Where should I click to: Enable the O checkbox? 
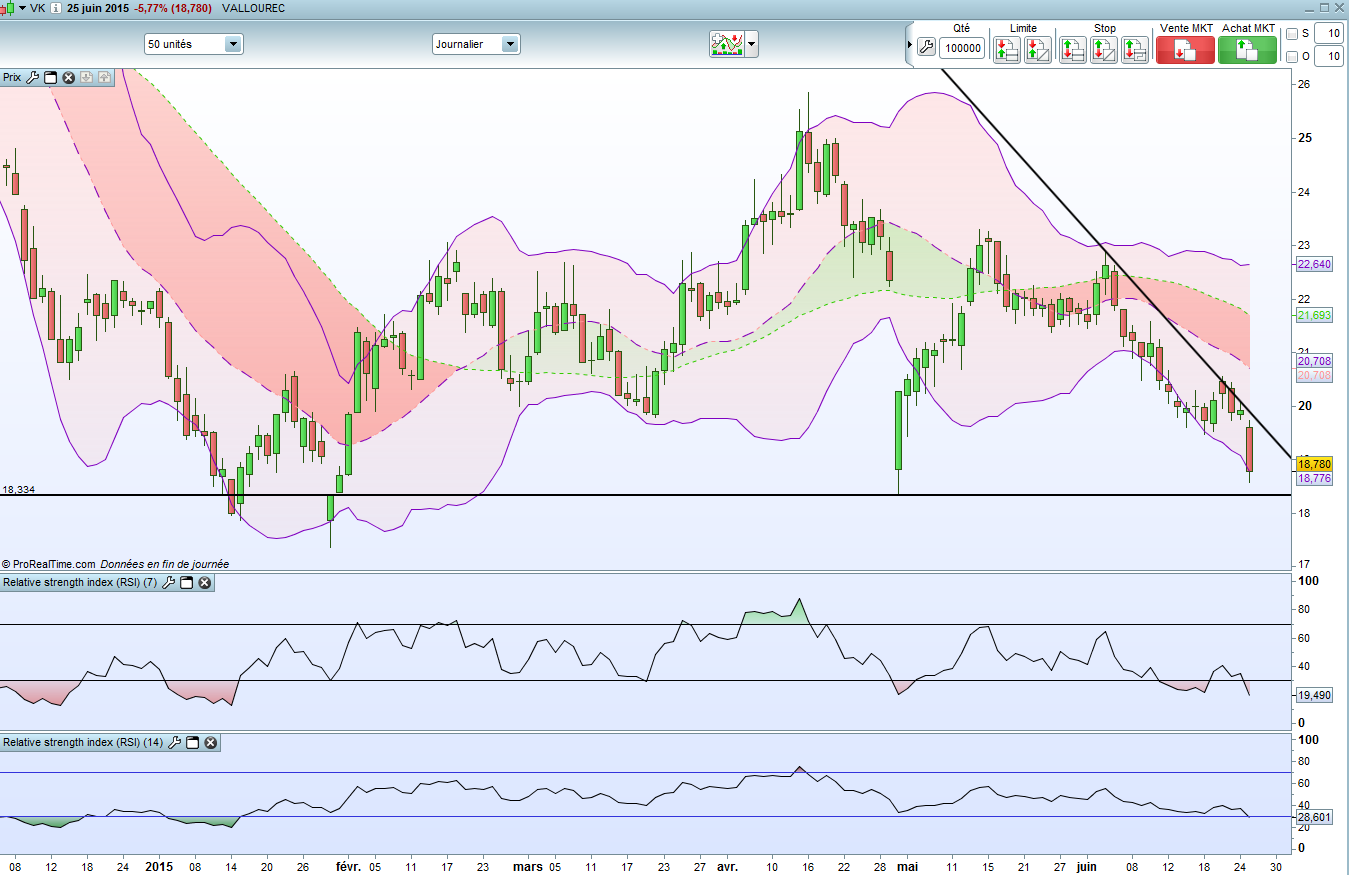click(1292, 57)
